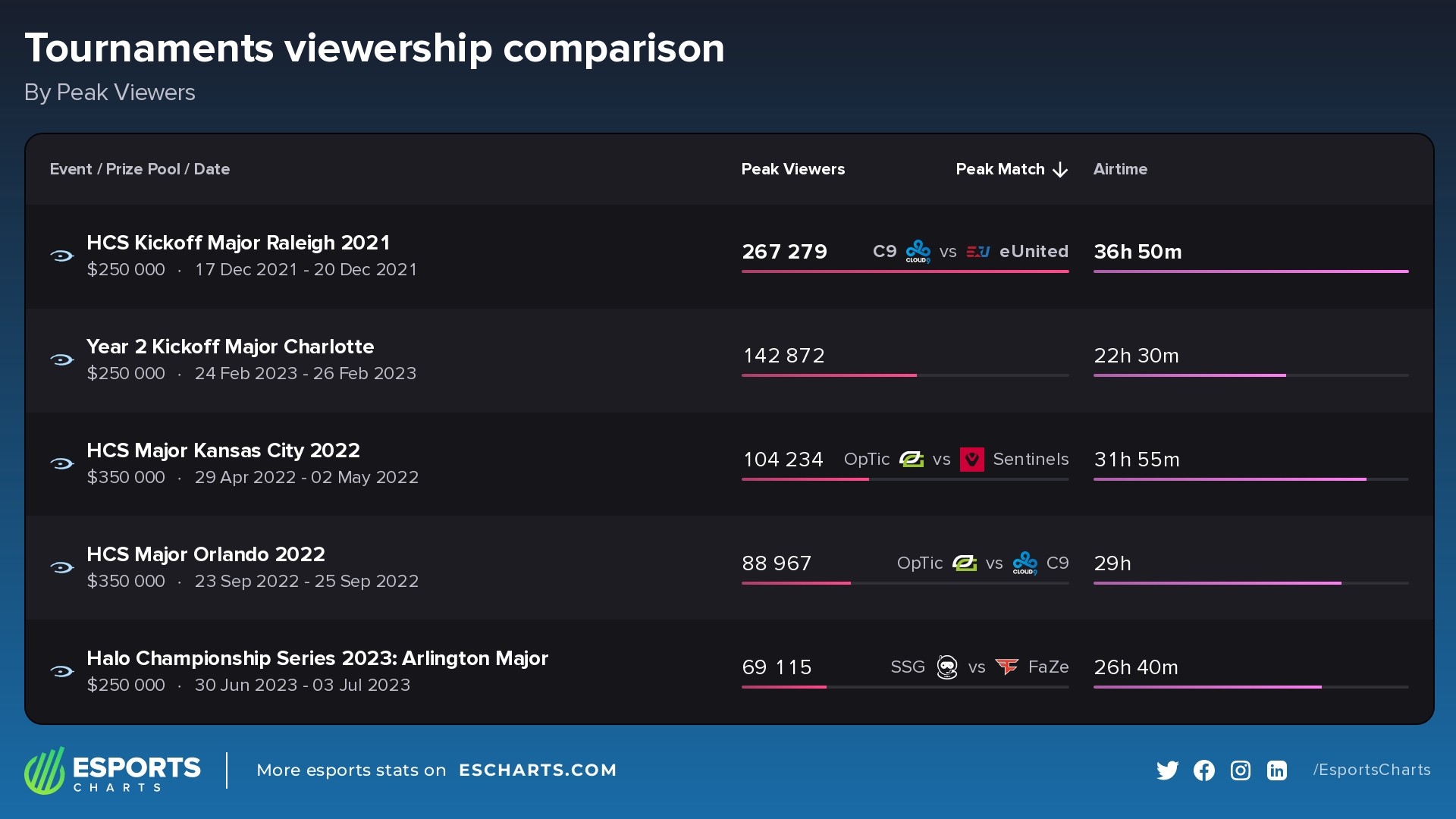Select the Event / Prize Pool / Date header
The image size is (1456, 819).
point(140,169)
